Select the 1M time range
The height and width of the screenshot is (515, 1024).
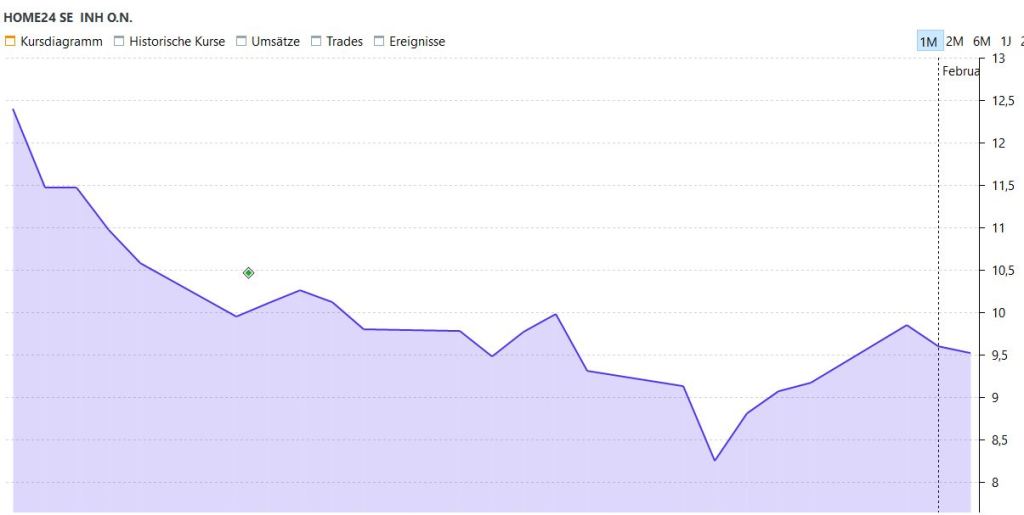(928, 41)
